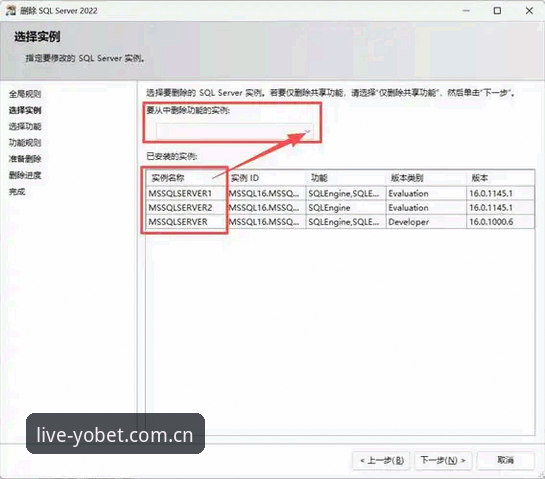Click the SQL Server setup title bar icon

[x=10, y=10]
